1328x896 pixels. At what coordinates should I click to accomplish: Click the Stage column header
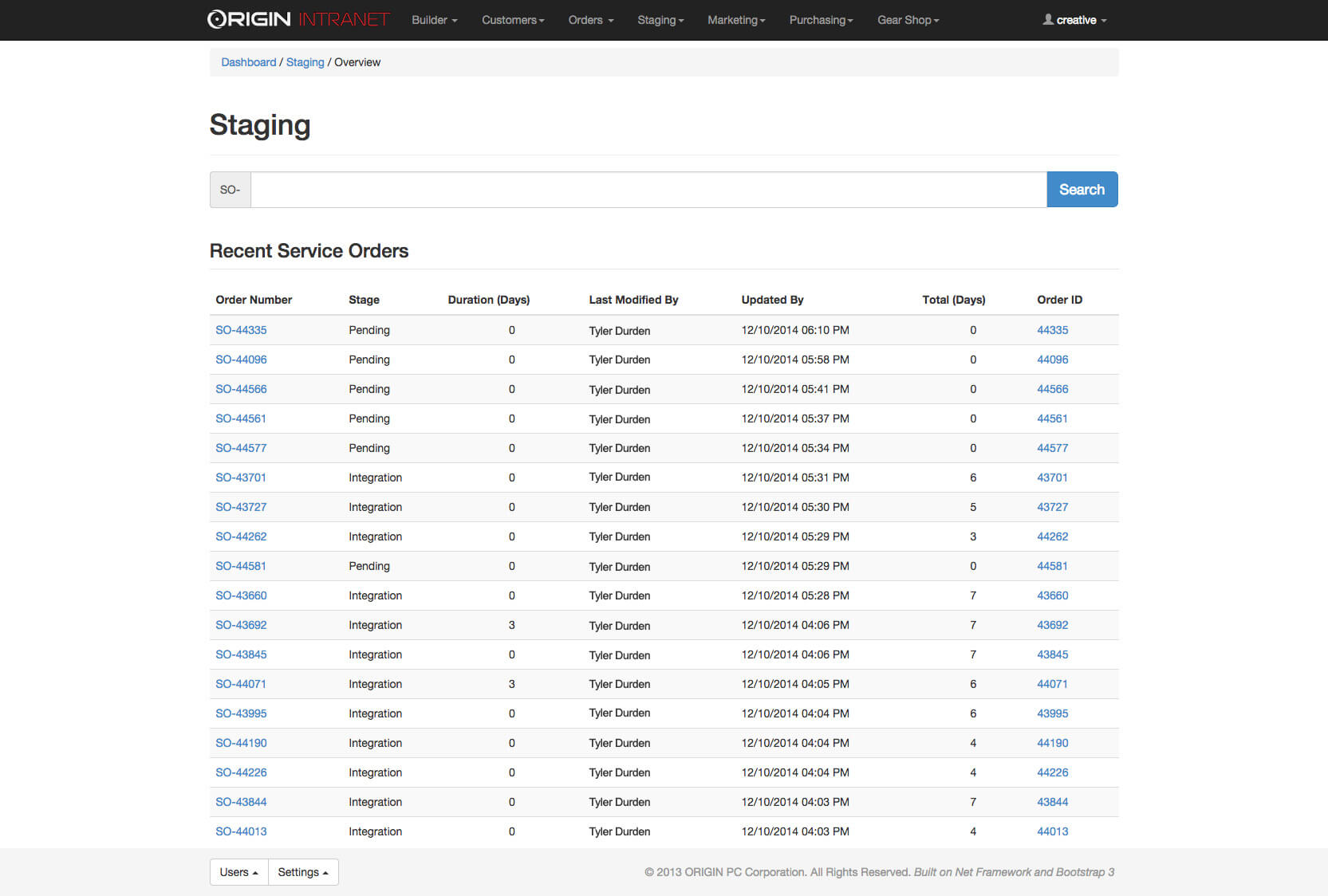click(x=364, y=300)
